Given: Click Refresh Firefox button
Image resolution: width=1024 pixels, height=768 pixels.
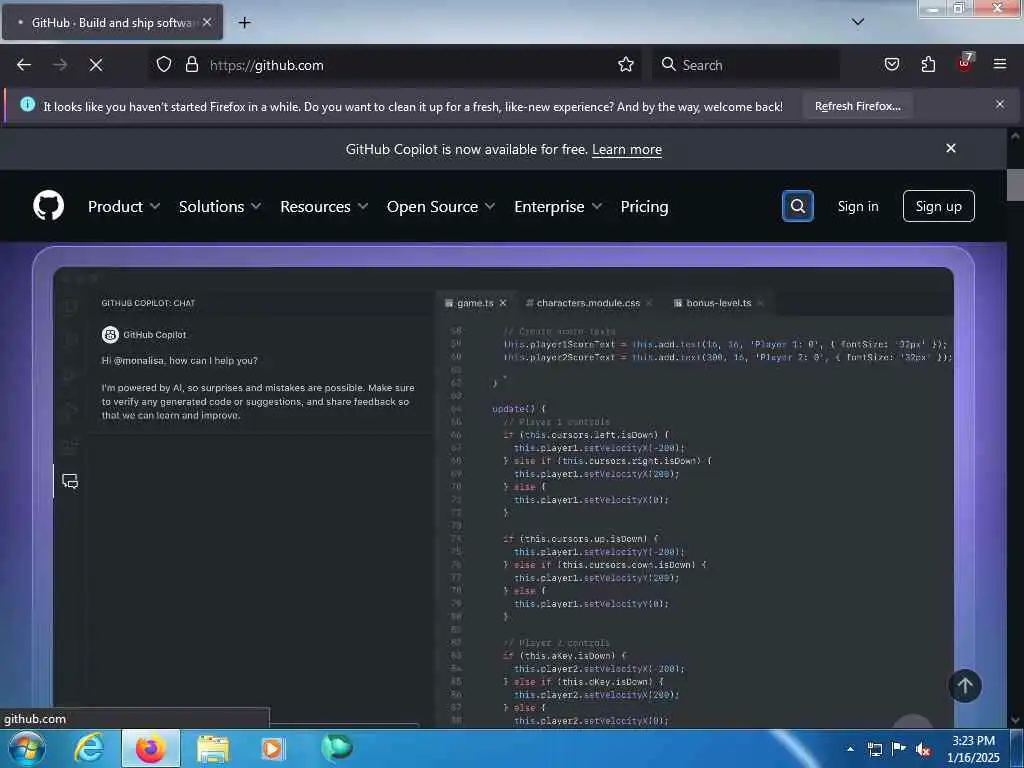Looking at the screenshot, I should point(857,106).
